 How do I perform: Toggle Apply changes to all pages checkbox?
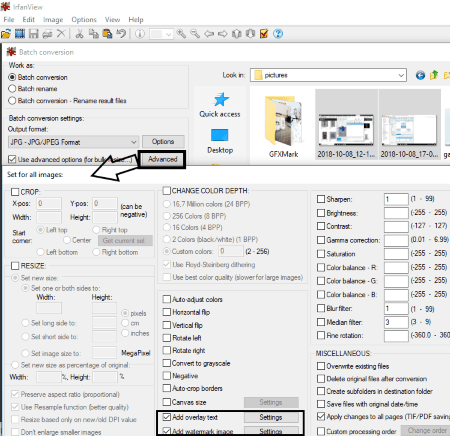coord(321,416)
